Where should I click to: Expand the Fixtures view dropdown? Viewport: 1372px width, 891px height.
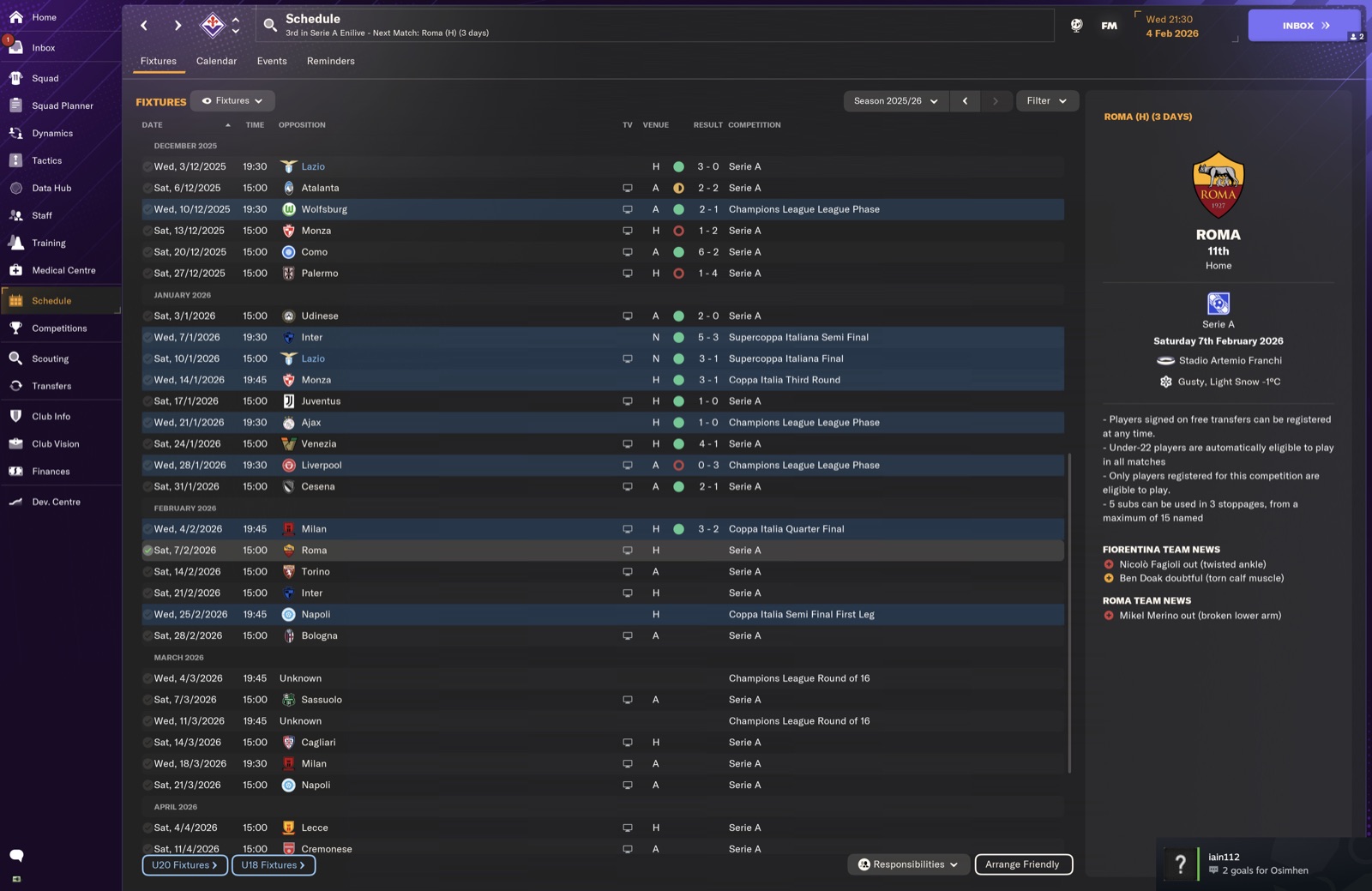pyautogui.click(x=232, y=101)
